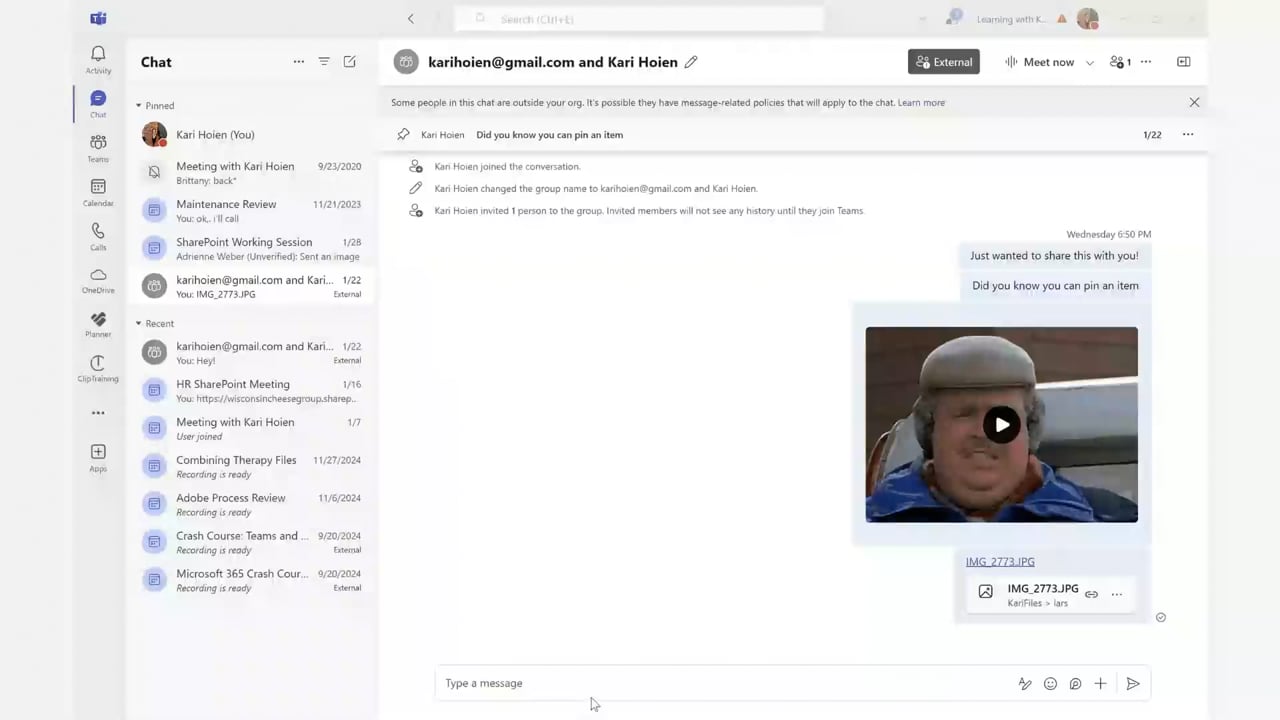The width and height of the screenshot is (1280, 720).
Task: Open profile picture account menu
Action: coord(1088,19)
